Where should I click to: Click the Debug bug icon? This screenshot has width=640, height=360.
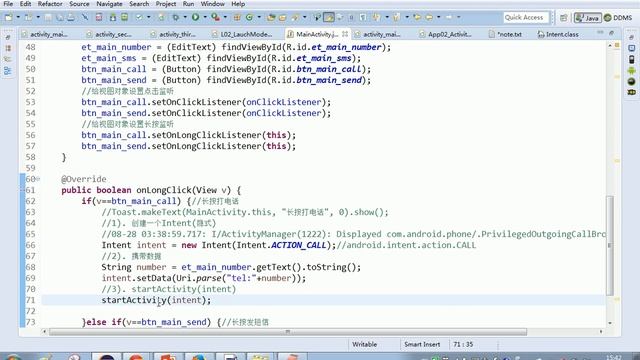tap(176, 17)
